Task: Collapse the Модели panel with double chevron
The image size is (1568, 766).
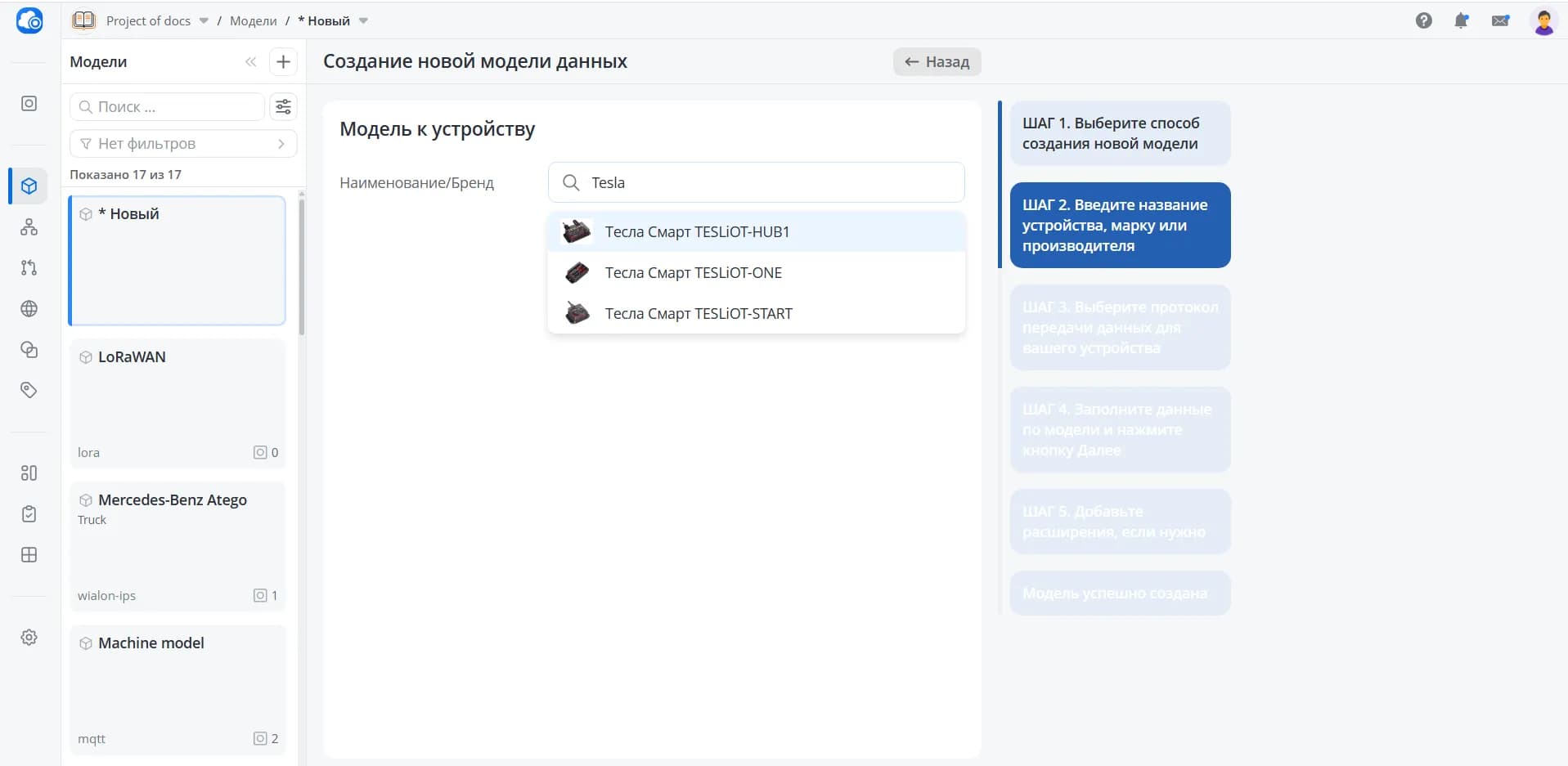Action: [x=250, y=61]
